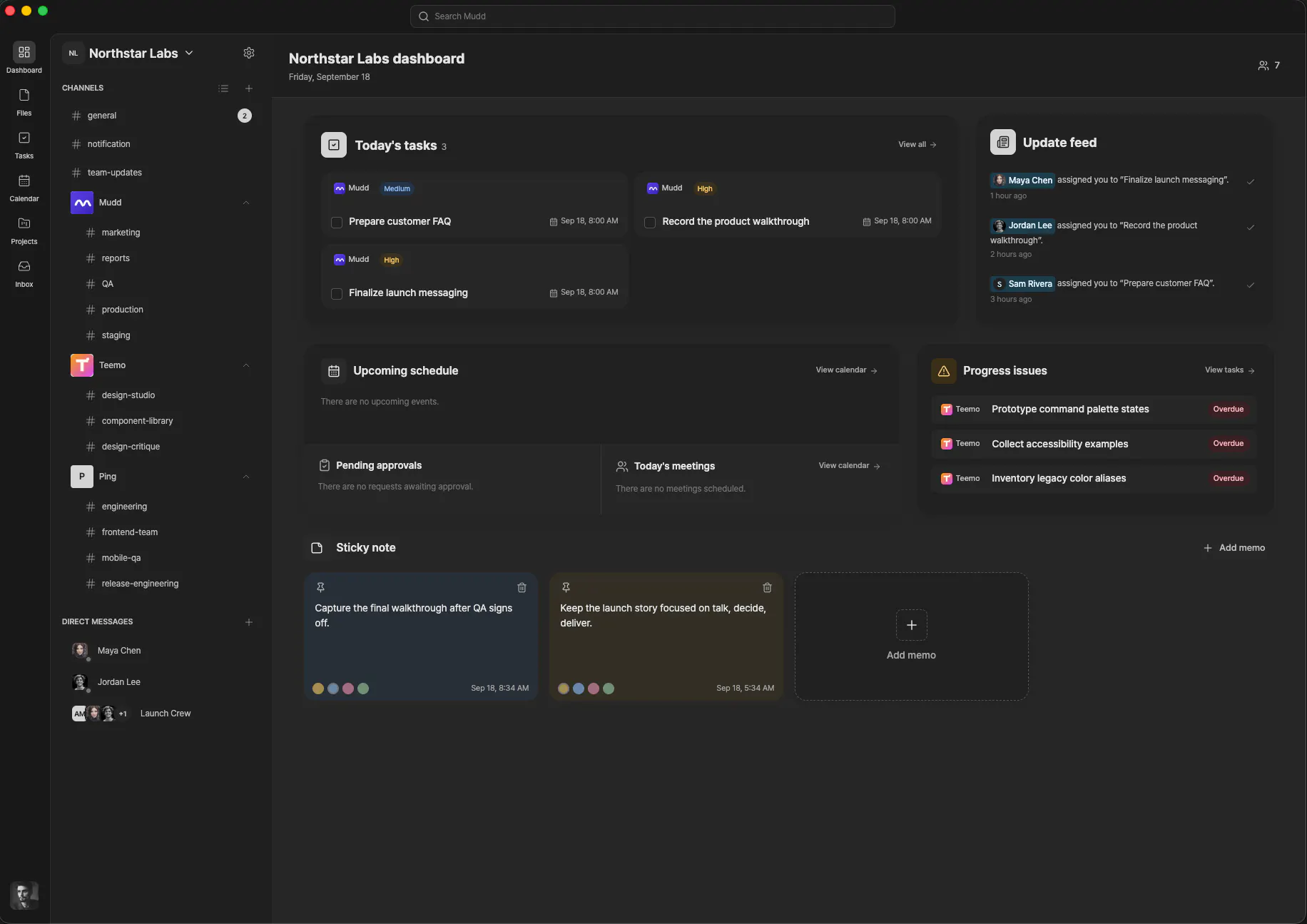Open the component-library channel
Screen dimensions: 1307x924
coord(167,421)
